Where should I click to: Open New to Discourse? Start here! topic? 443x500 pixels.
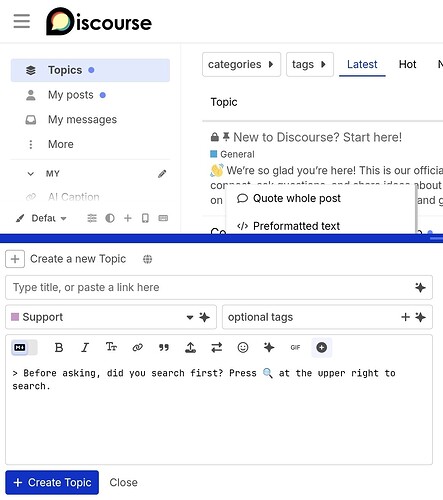pyautogui.click(x=317, y=137)
